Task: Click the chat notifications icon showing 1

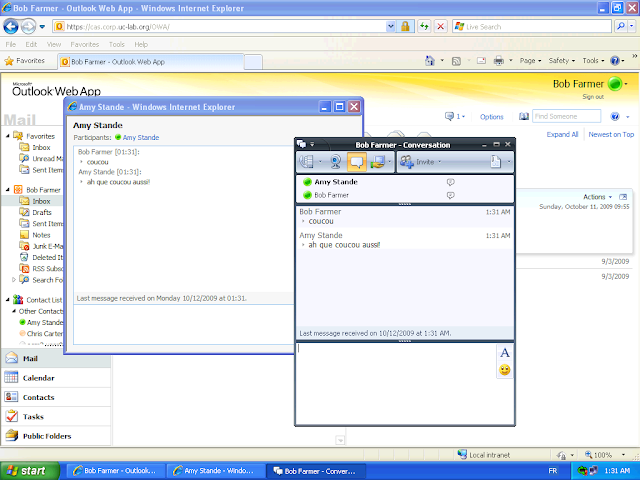Action: pos(454,117)
